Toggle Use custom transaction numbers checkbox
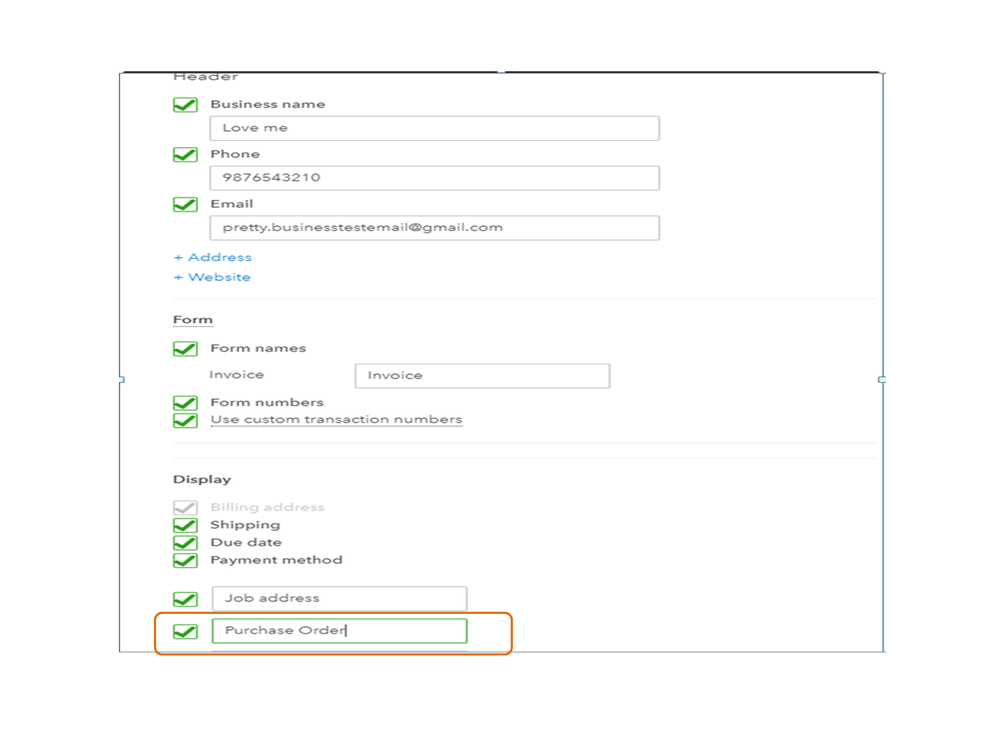 click(x=185, y=420)
